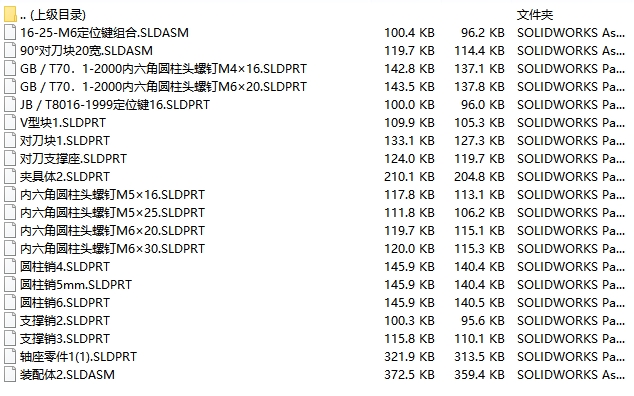Select the file icon beside 90°对刀块20宽.SLDASM
Screen dimensions: 634x396
pos(10,51)
